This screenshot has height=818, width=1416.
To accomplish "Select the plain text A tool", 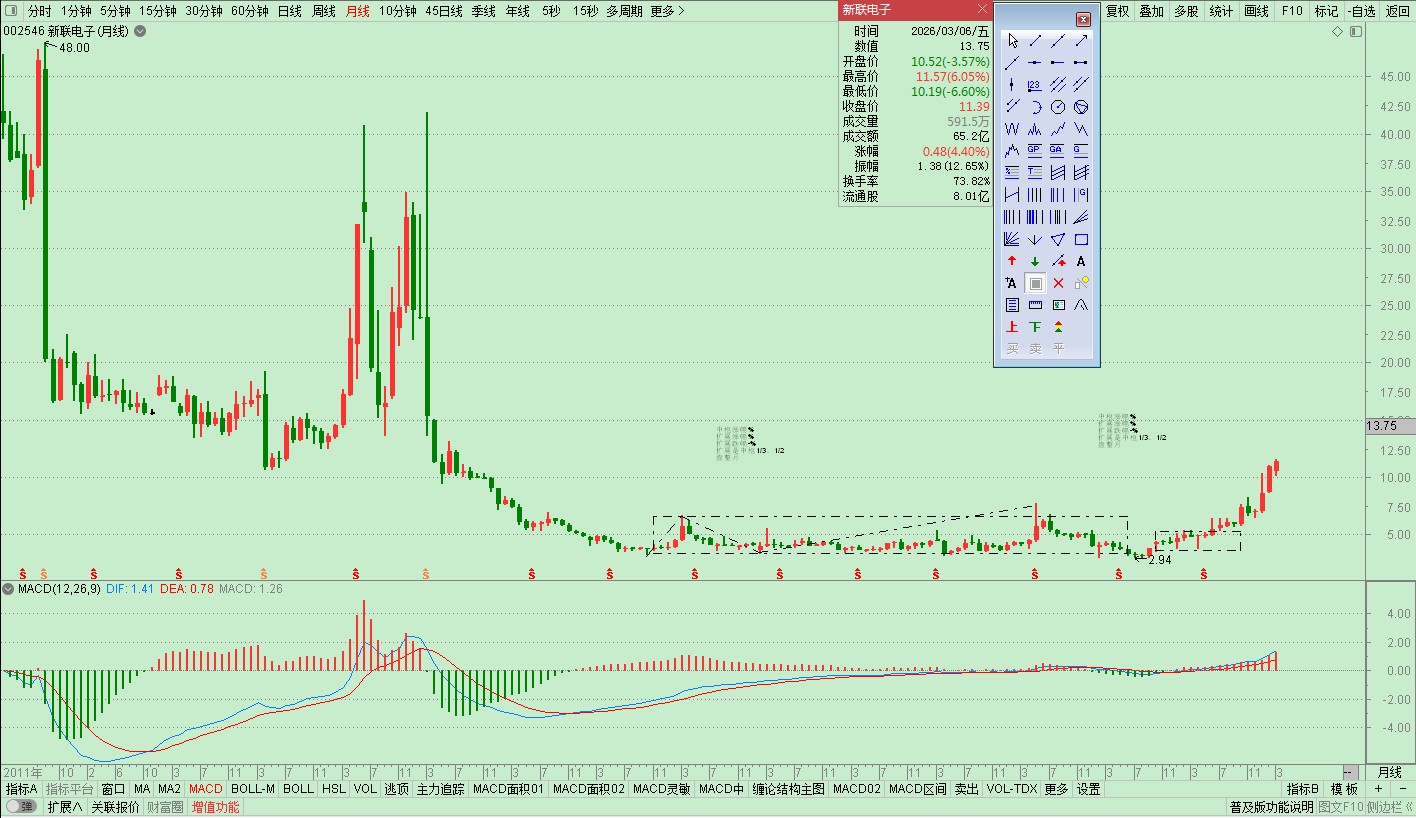I will point(1081,261).
